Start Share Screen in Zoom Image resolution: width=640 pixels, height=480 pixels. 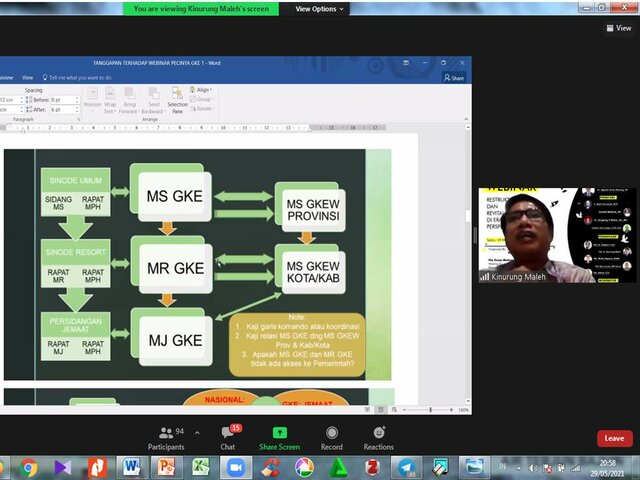pos(280,438)
